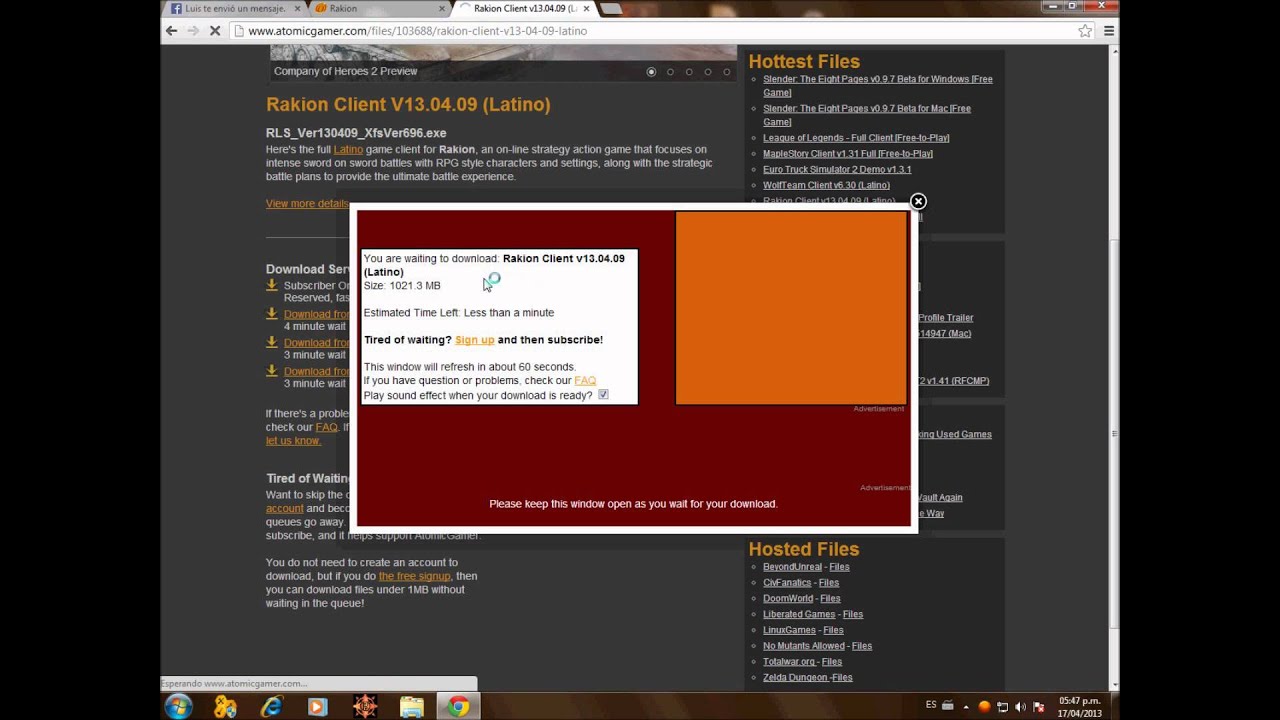Viewport: 1280px width, 720px height.
Task: Open a new browser tab
Action: 610,9
